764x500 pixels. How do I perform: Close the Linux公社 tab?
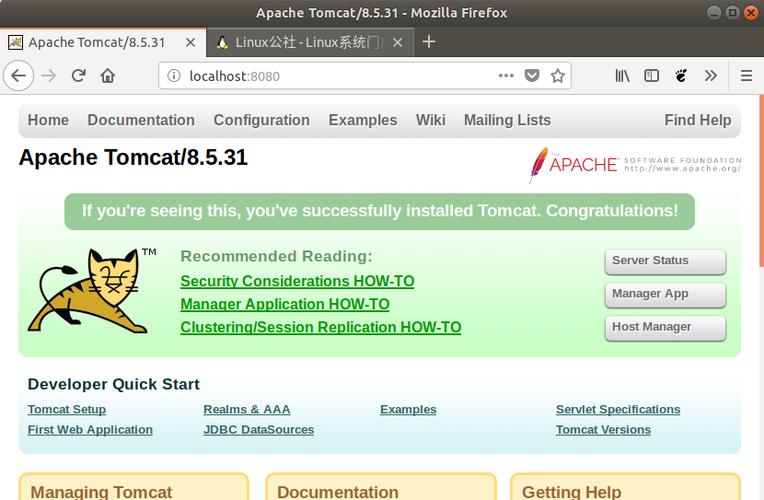click(x=398, y=42)
